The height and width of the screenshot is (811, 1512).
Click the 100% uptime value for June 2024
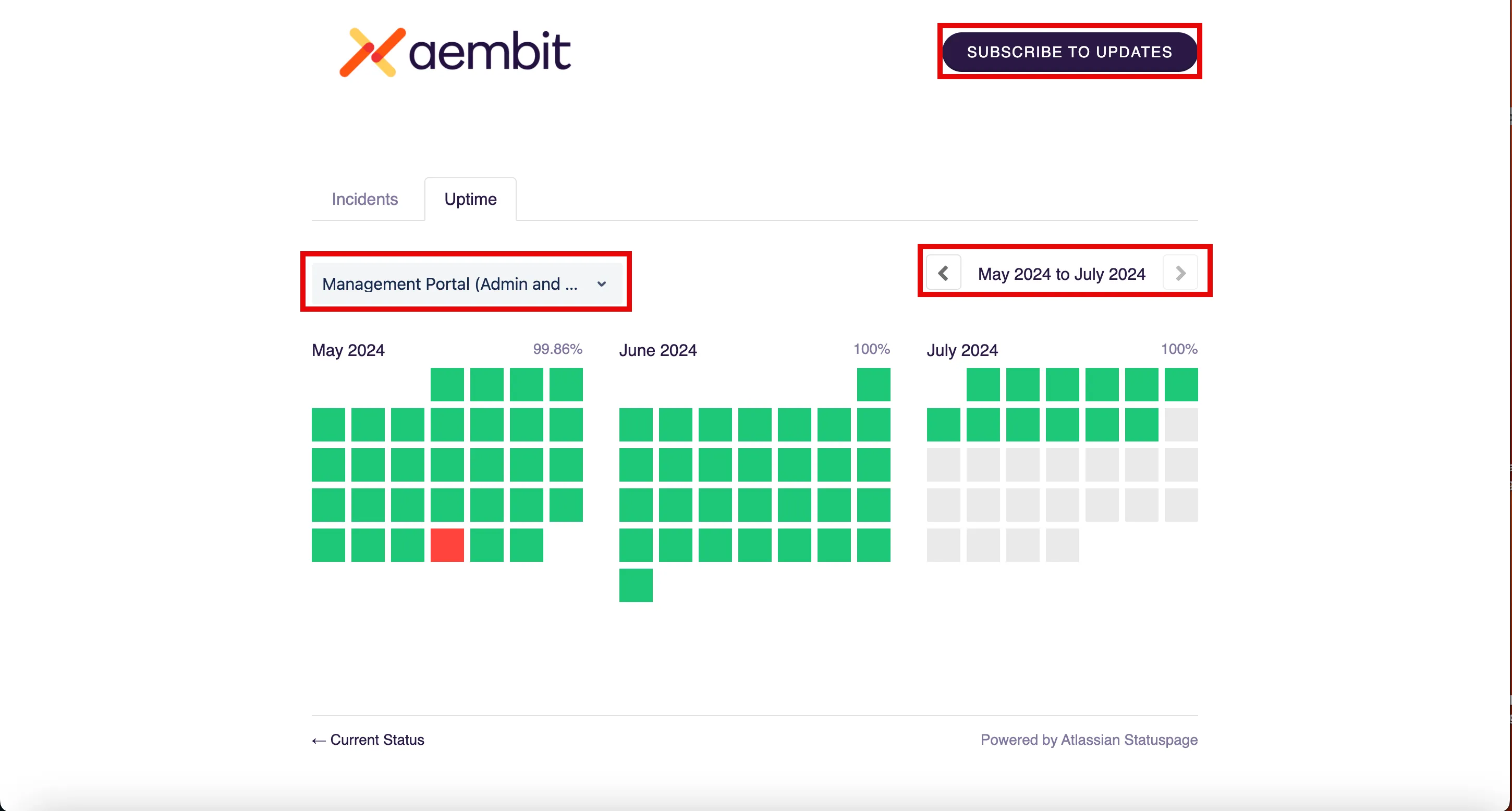coord(871,349)
